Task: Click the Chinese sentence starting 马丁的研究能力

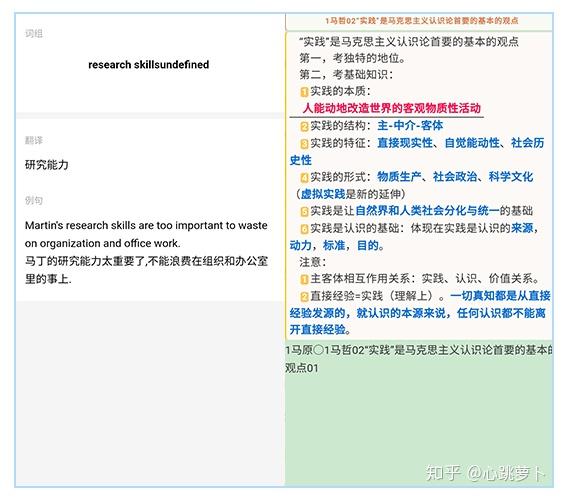Action: [x=146, y=270]
